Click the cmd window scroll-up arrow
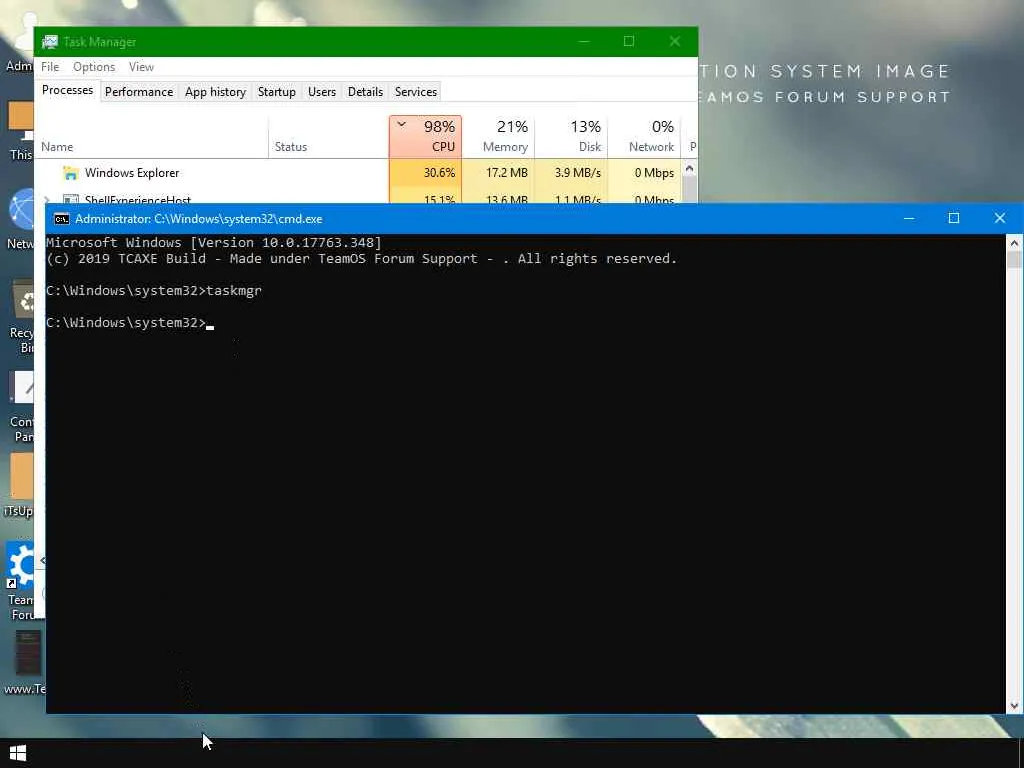Viewport: 1024px width, 768px height. point(1014,243)
